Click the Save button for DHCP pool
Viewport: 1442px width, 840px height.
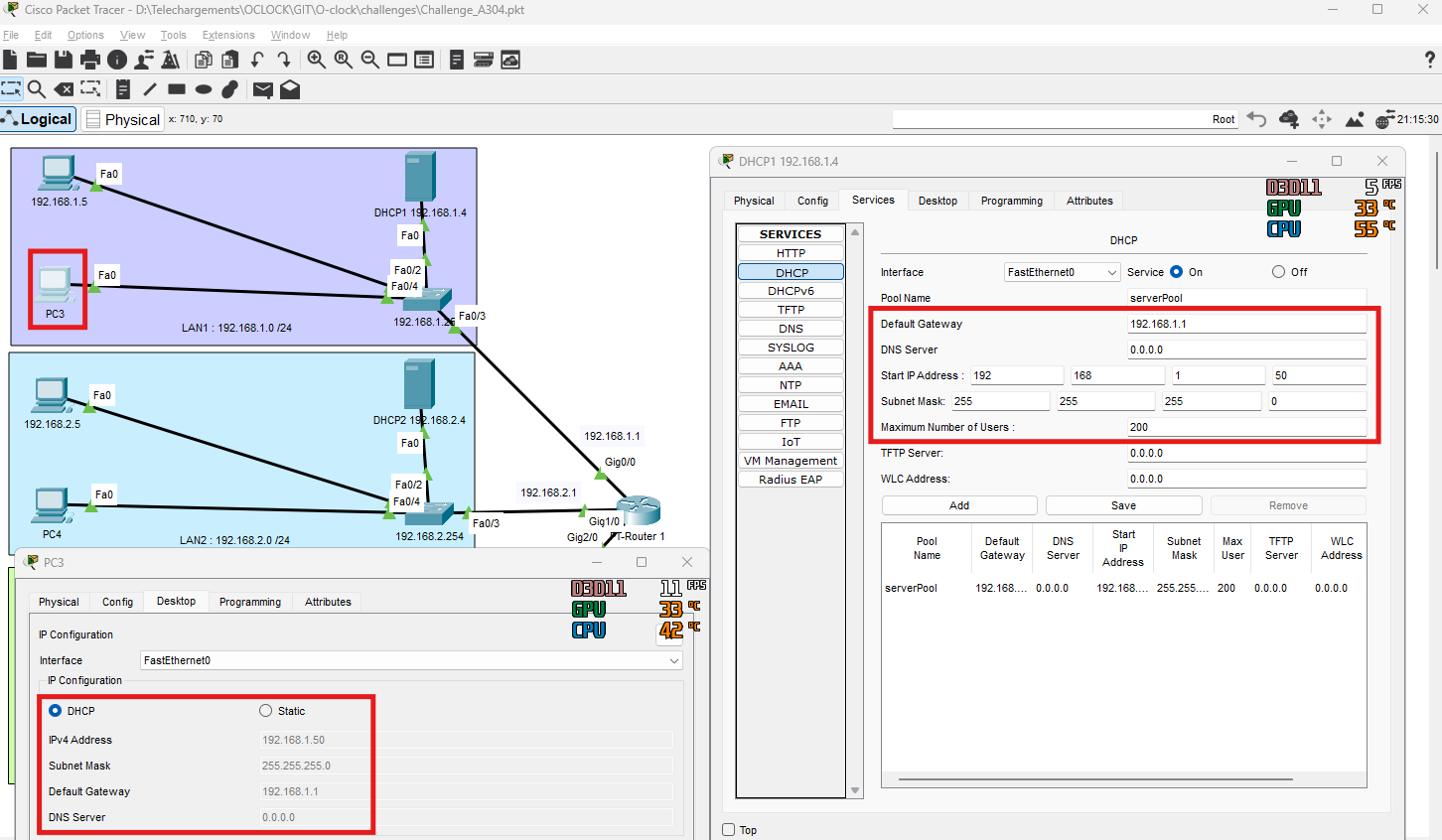1123,505
